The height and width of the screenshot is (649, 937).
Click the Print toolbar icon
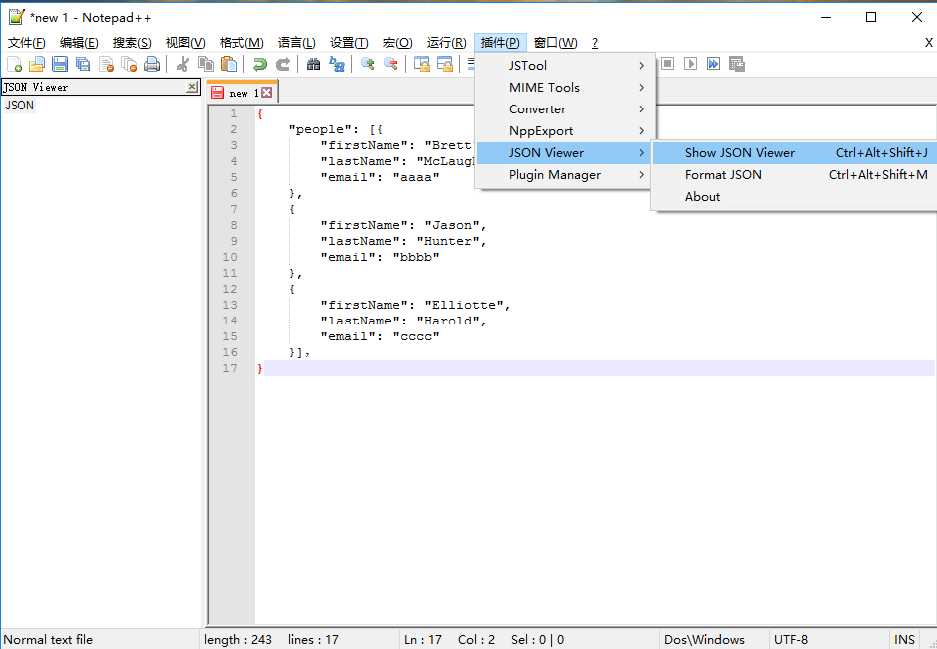(152, 64)
